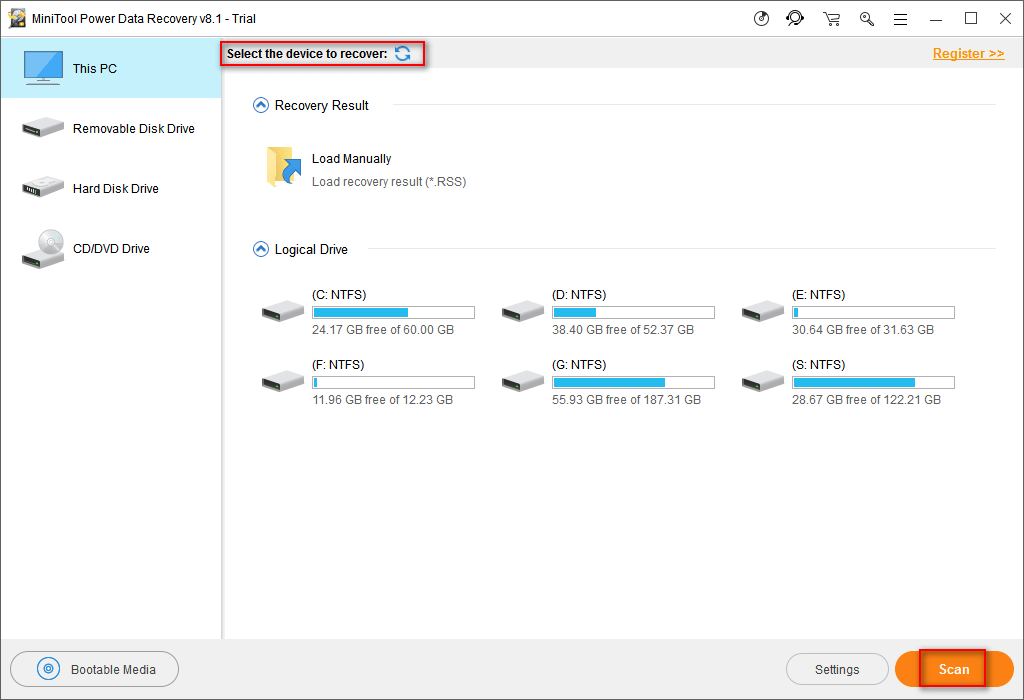This screenshot has width=1024, height=700.
Task: Click the F: drive usage bar
Action: pyautogui.click(x=393, y=383)
